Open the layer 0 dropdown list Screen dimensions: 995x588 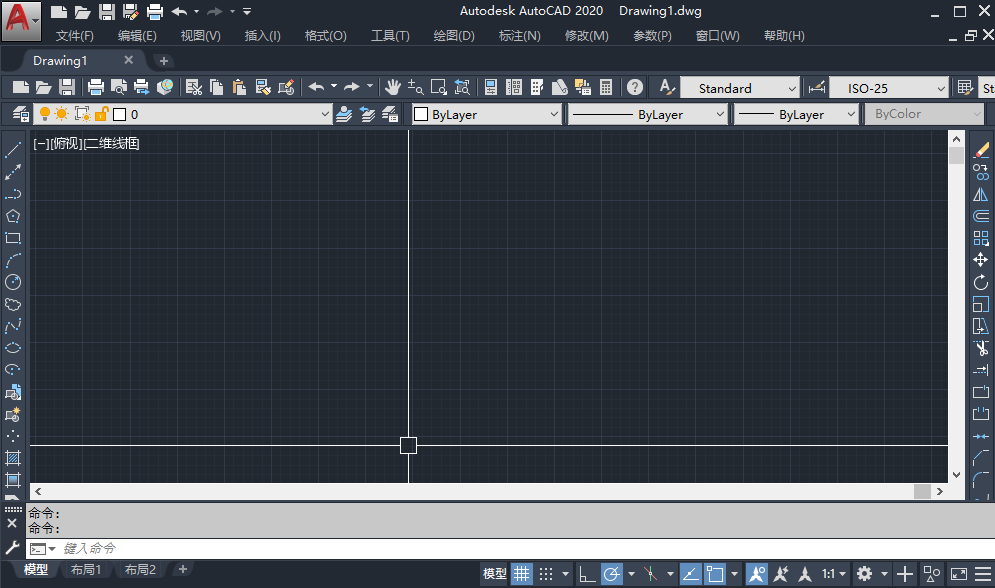(x=324, y=115)
